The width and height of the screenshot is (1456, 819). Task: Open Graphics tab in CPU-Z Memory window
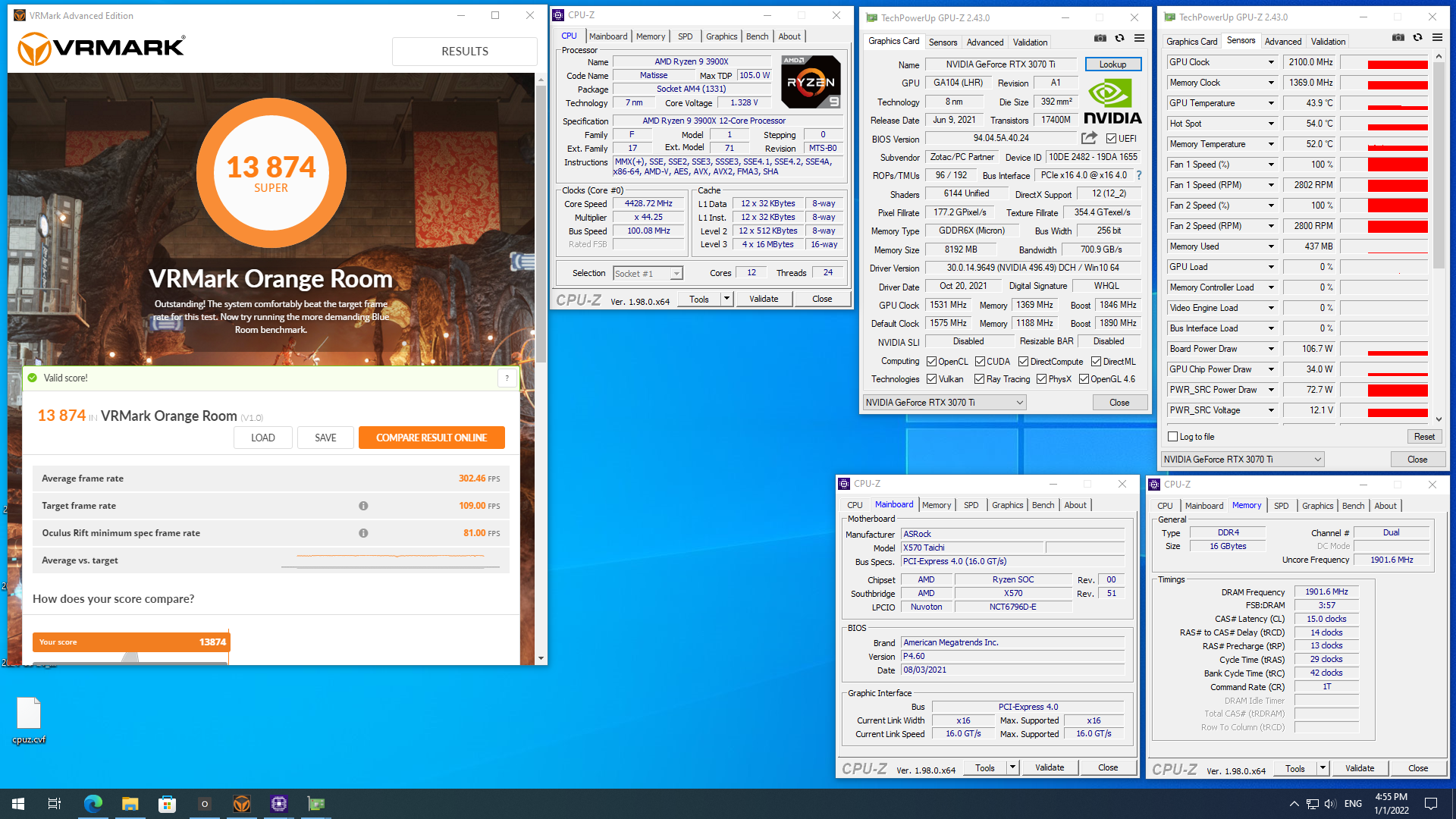tap(1317, 506)
